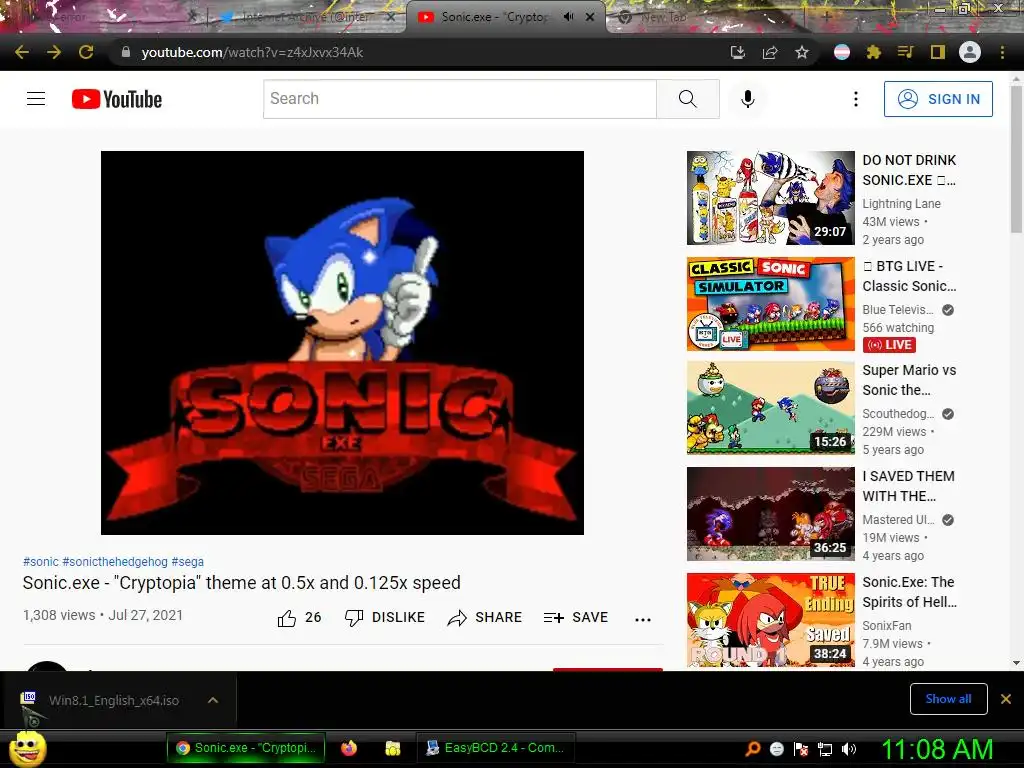Show all downloads
This screenshot has width=1024, height=768.
948,699
